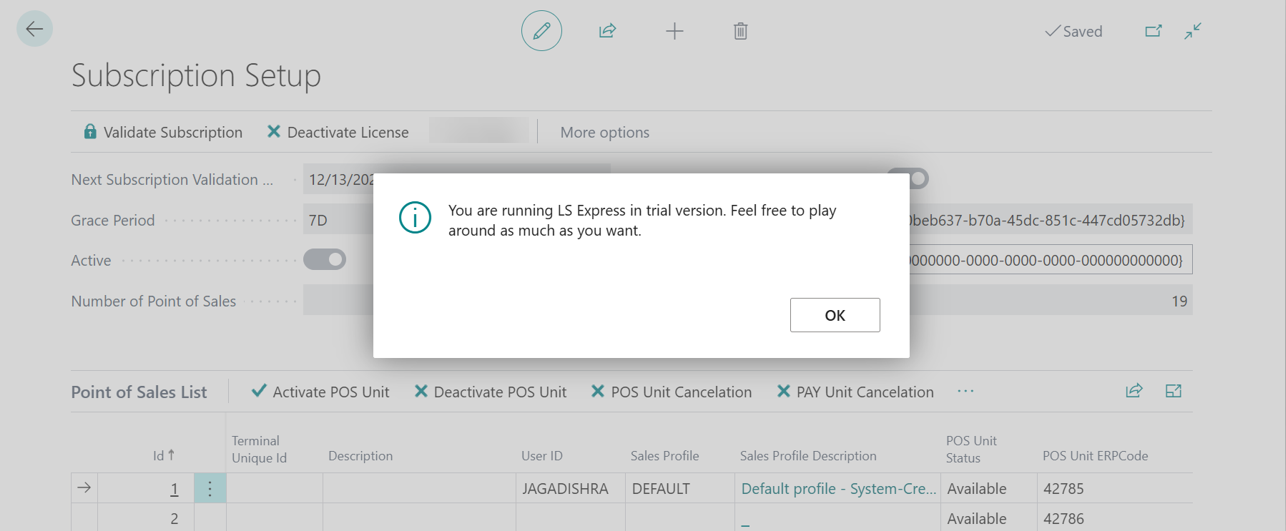Click POS Unit ERPCode column header
The width and height of the screenshot is (1286, 531).
[x=1095, y=456]
